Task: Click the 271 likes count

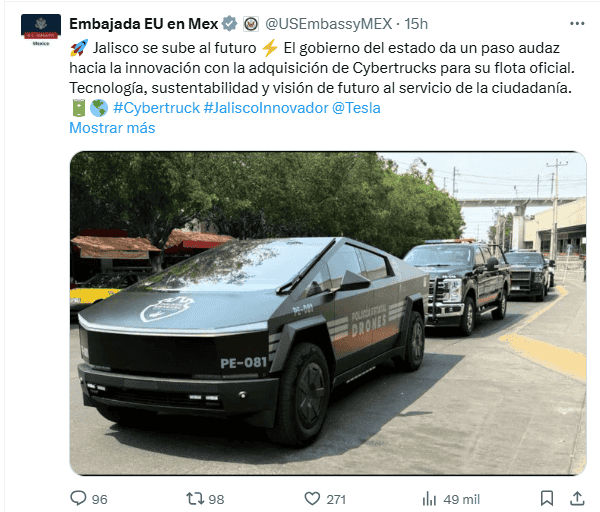Action: click(x=336, y=499)
